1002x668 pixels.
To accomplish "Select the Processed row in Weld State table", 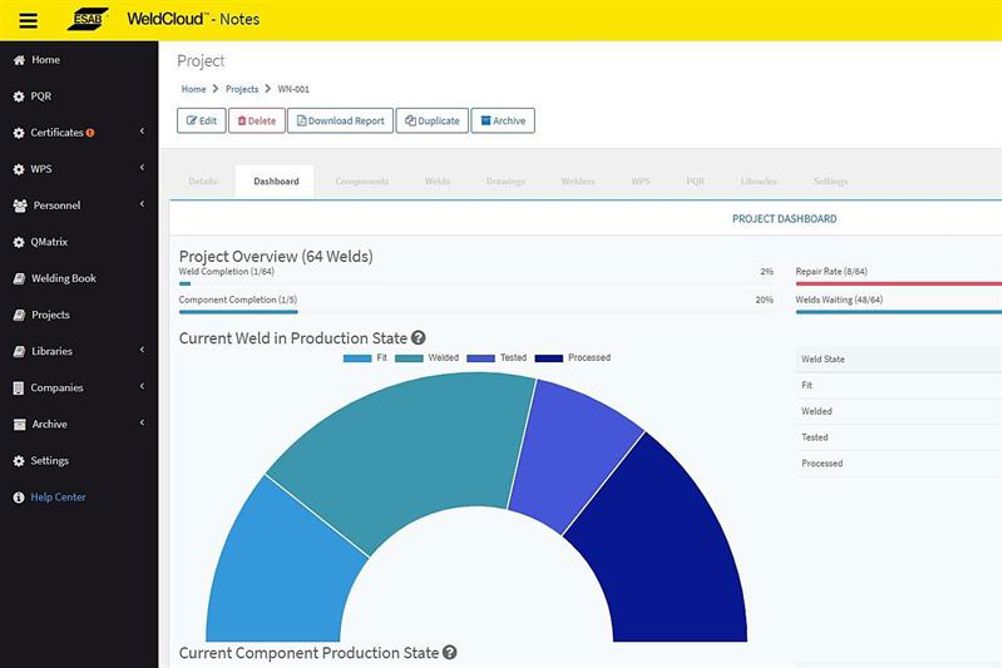I will pos(898,463).
